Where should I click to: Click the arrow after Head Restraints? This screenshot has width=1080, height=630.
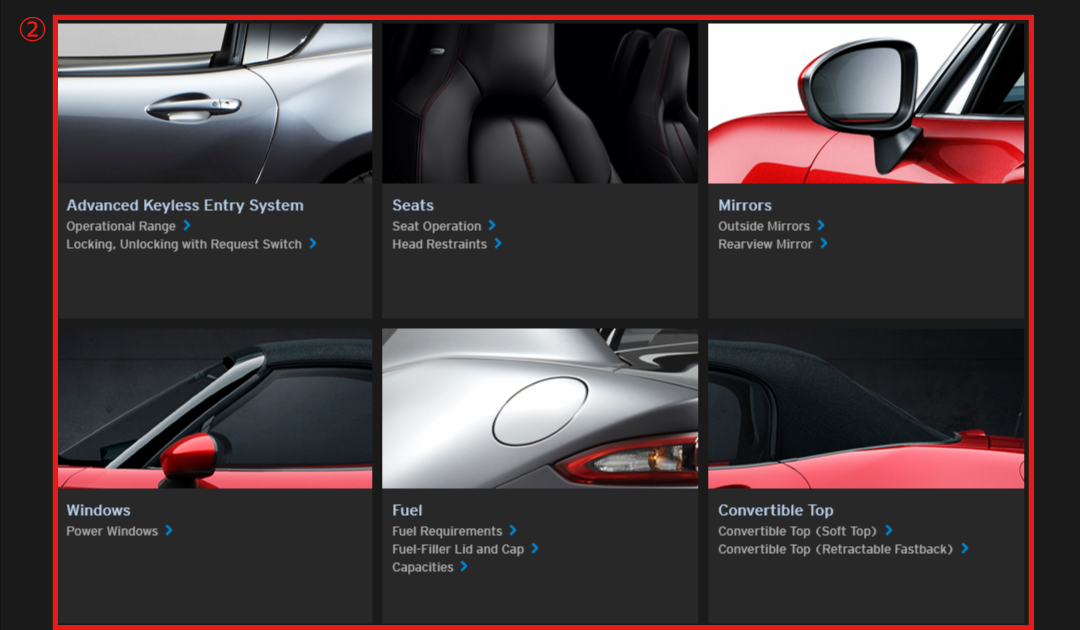pos(498,244)
